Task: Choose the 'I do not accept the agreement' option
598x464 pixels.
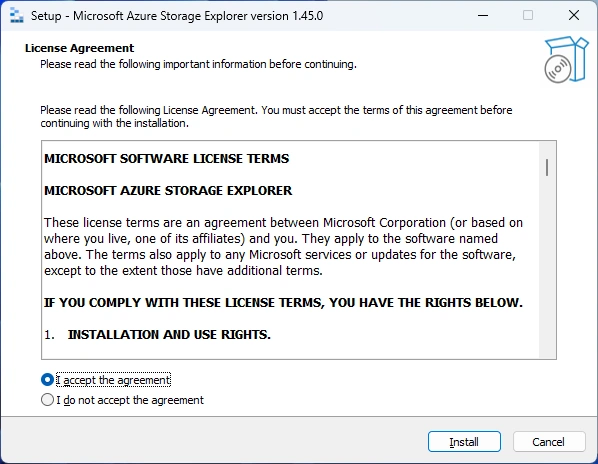Action: [47, 400]
